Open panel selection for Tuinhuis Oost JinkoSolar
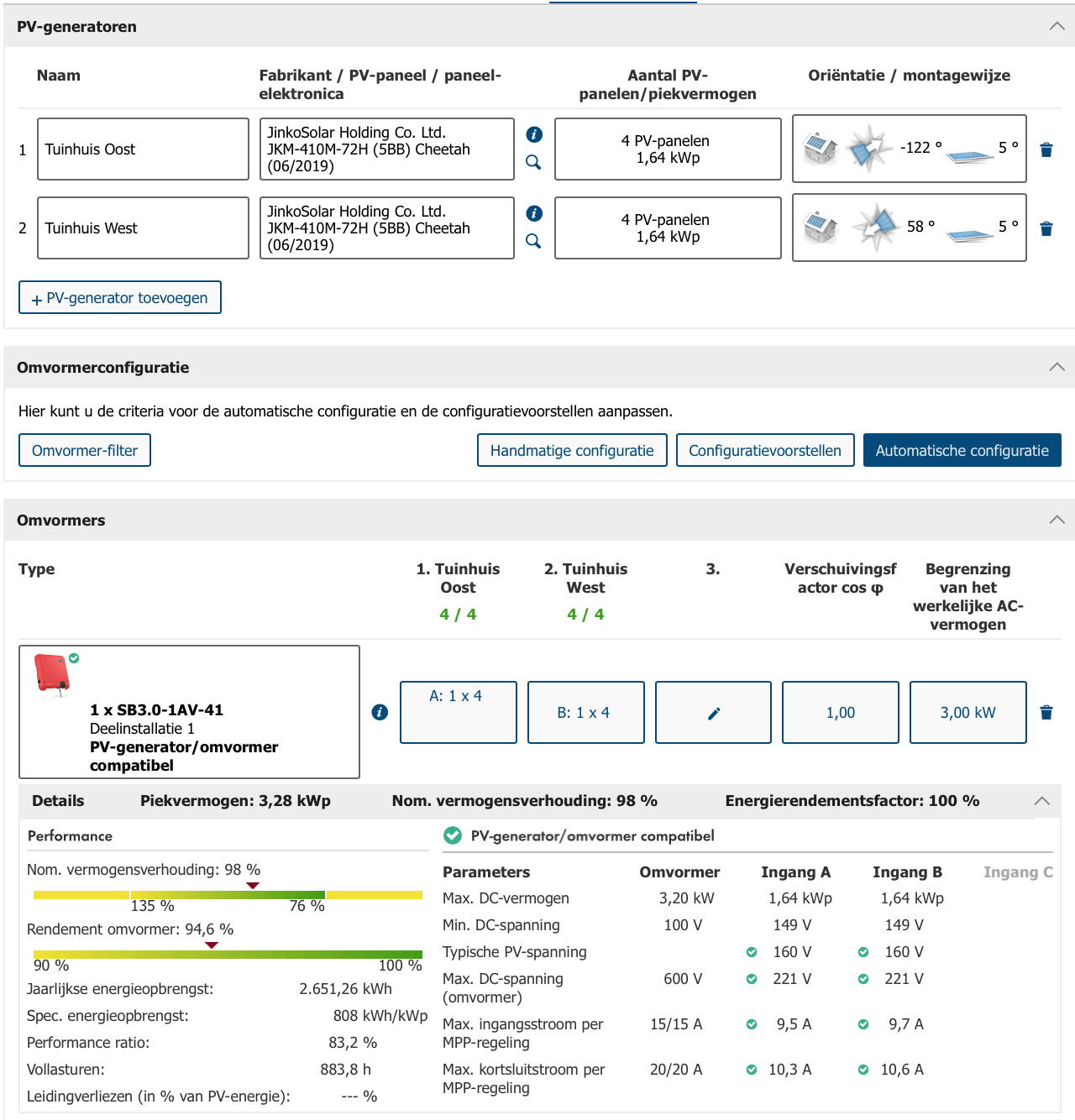The height and width of the screenshot is (1120, 1075). click(x=387, y=149)
